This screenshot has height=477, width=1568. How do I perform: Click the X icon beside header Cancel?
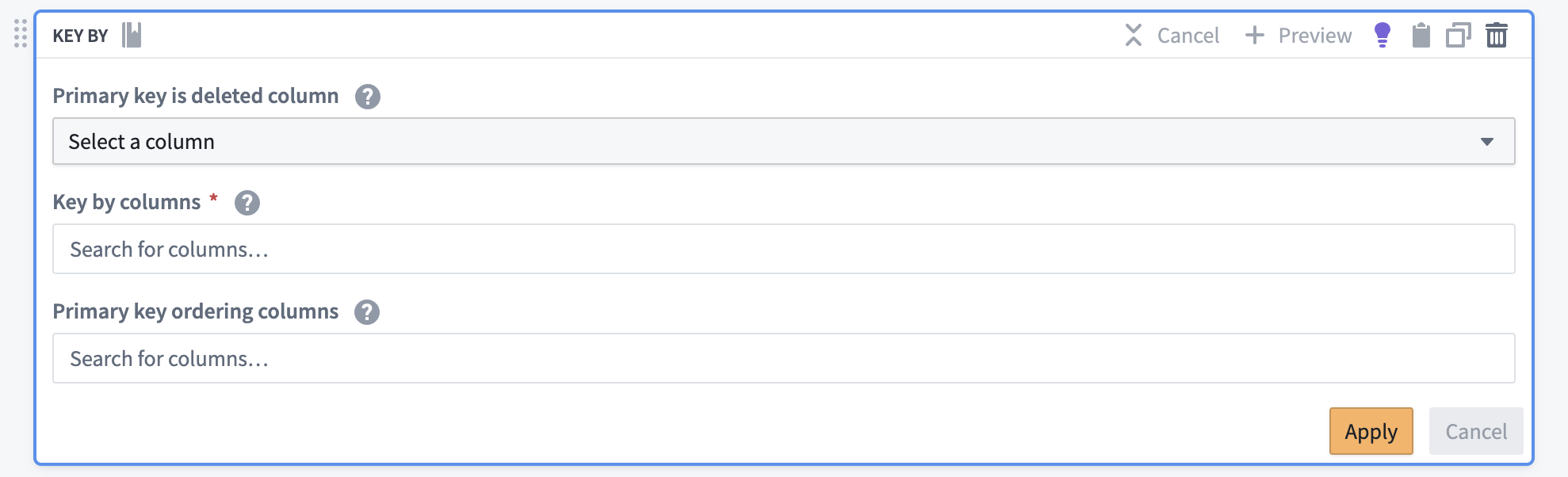click(1134, 35)
